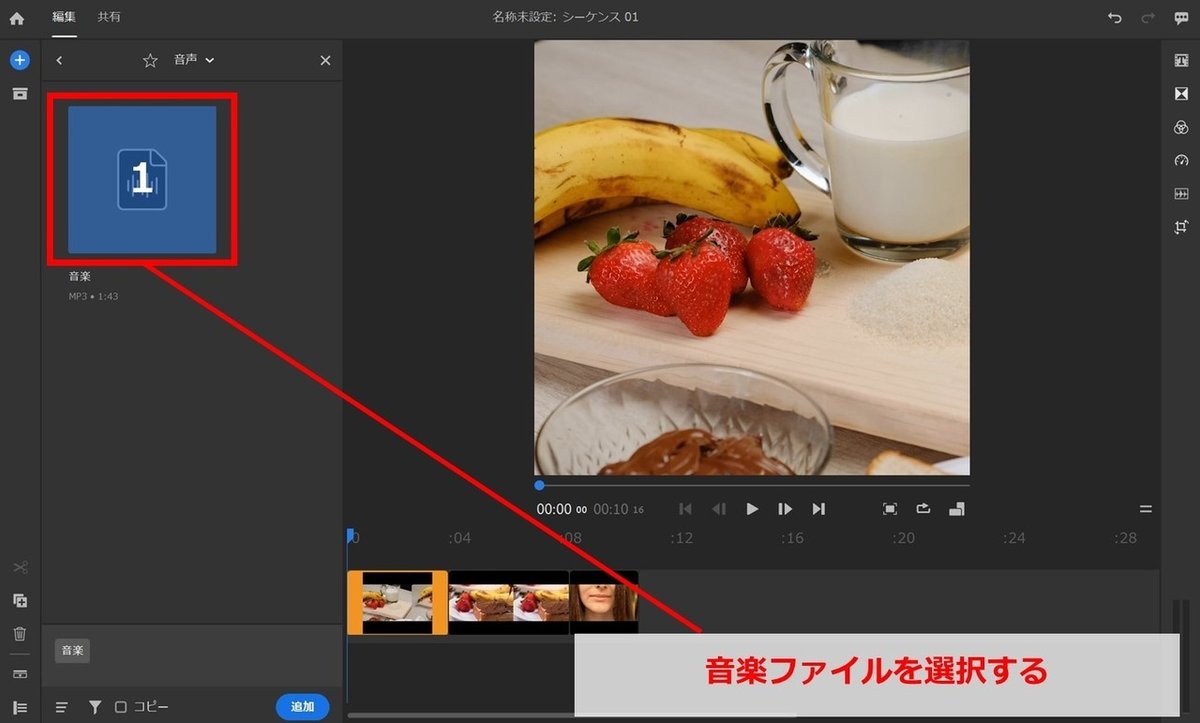Viewport: 1200px width, 723px height.
Task: Jump to the previous edit point
Action: coord(685,509)
